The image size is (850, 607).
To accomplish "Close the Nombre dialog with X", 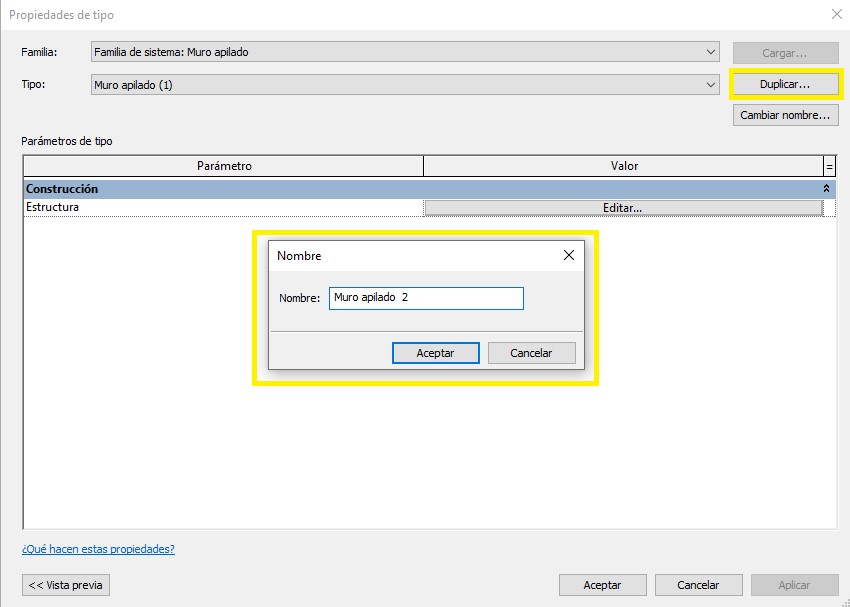I will pyautogui.click(x=569, y=255).
